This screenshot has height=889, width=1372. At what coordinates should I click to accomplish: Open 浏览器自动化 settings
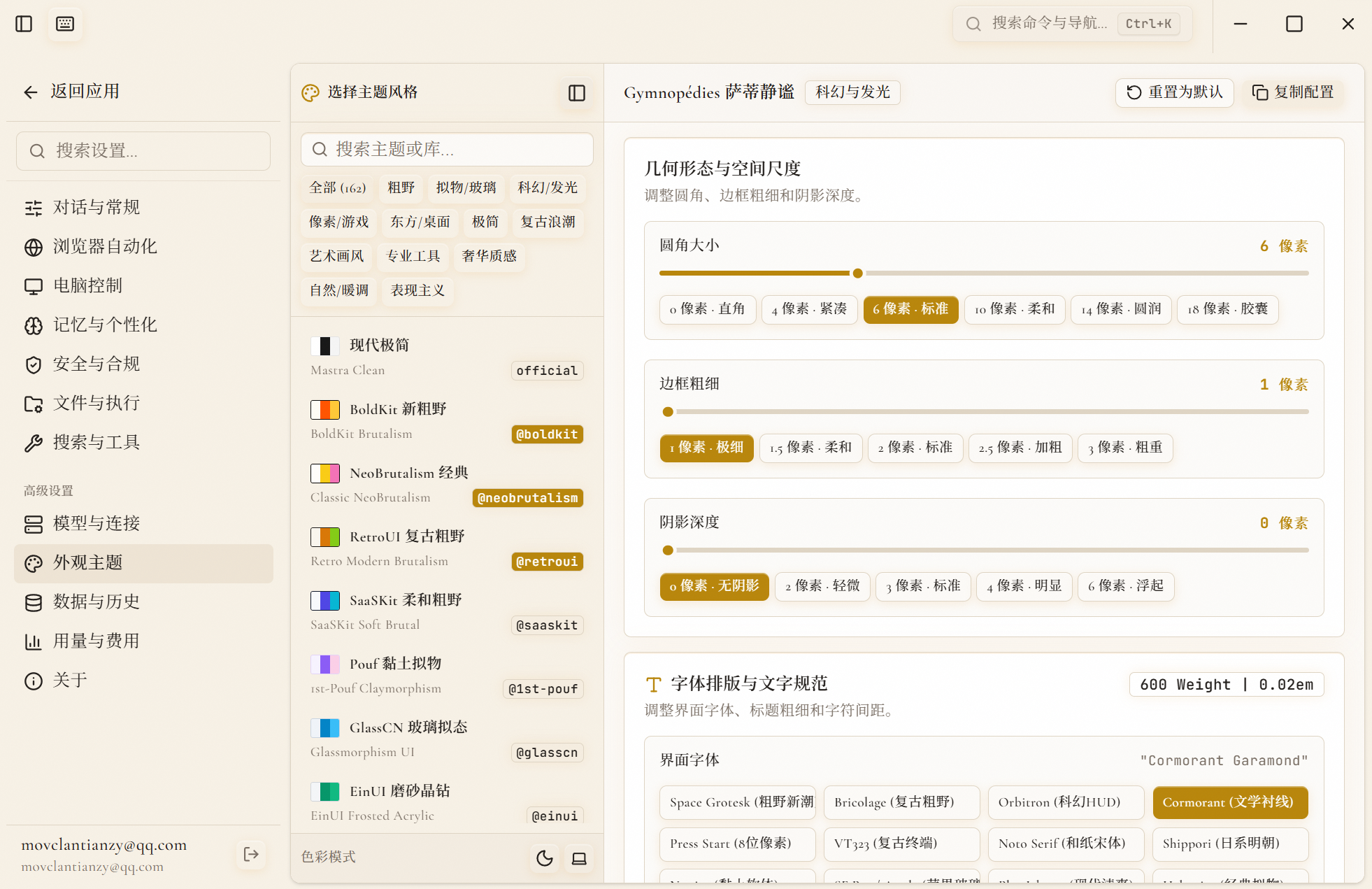[x=143, y=246]
